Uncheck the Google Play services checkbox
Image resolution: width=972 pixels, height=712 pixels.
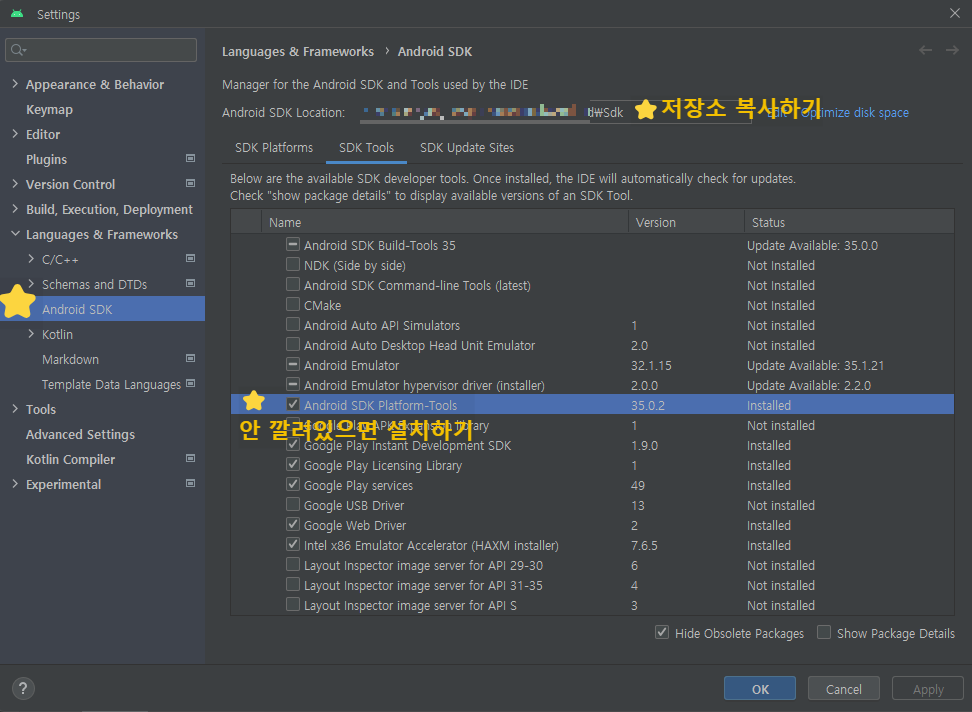click(293, 484)
